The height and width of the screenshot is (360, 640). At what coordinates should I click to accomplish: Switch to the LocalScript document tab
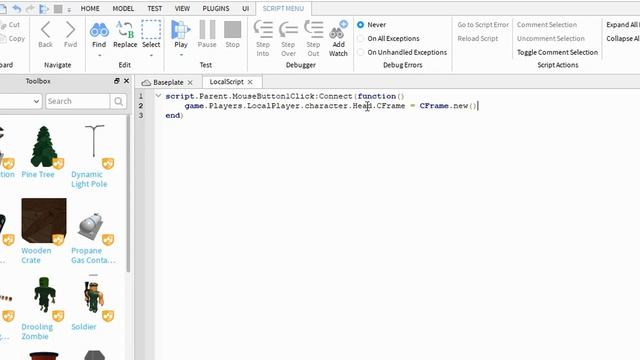[231, 82]
